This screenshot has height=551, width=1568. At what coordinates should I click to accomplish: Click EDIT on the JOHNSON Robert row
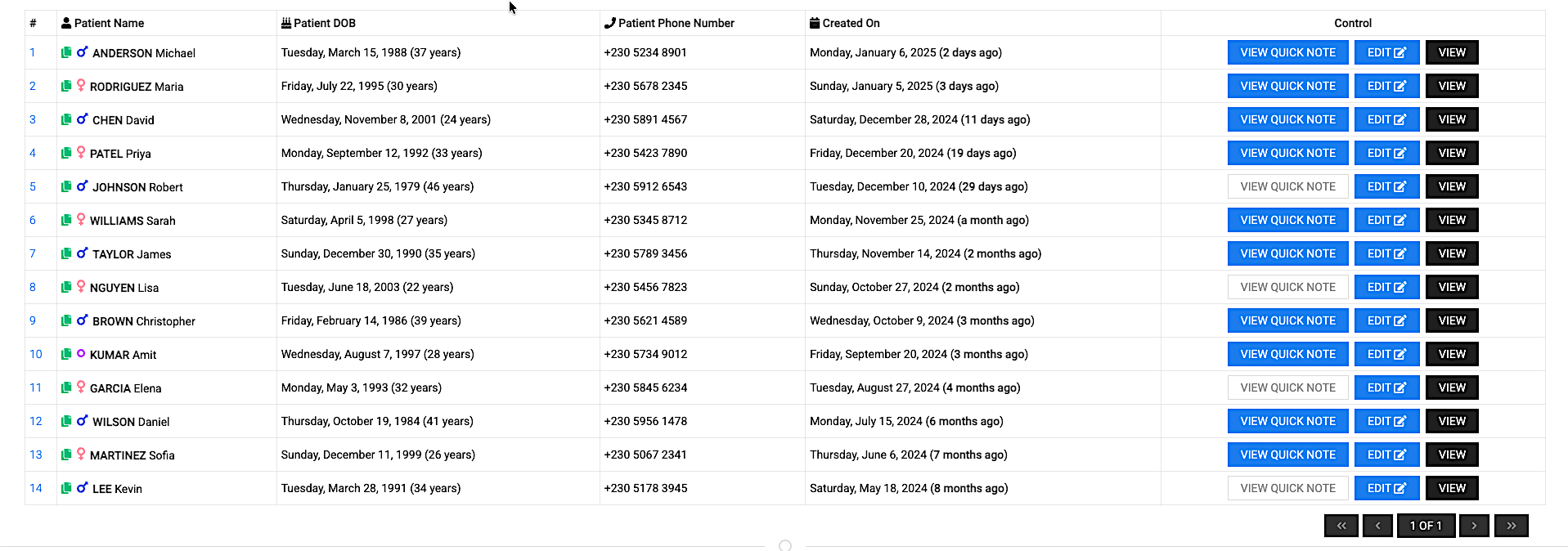click(x=1386, y=186)
